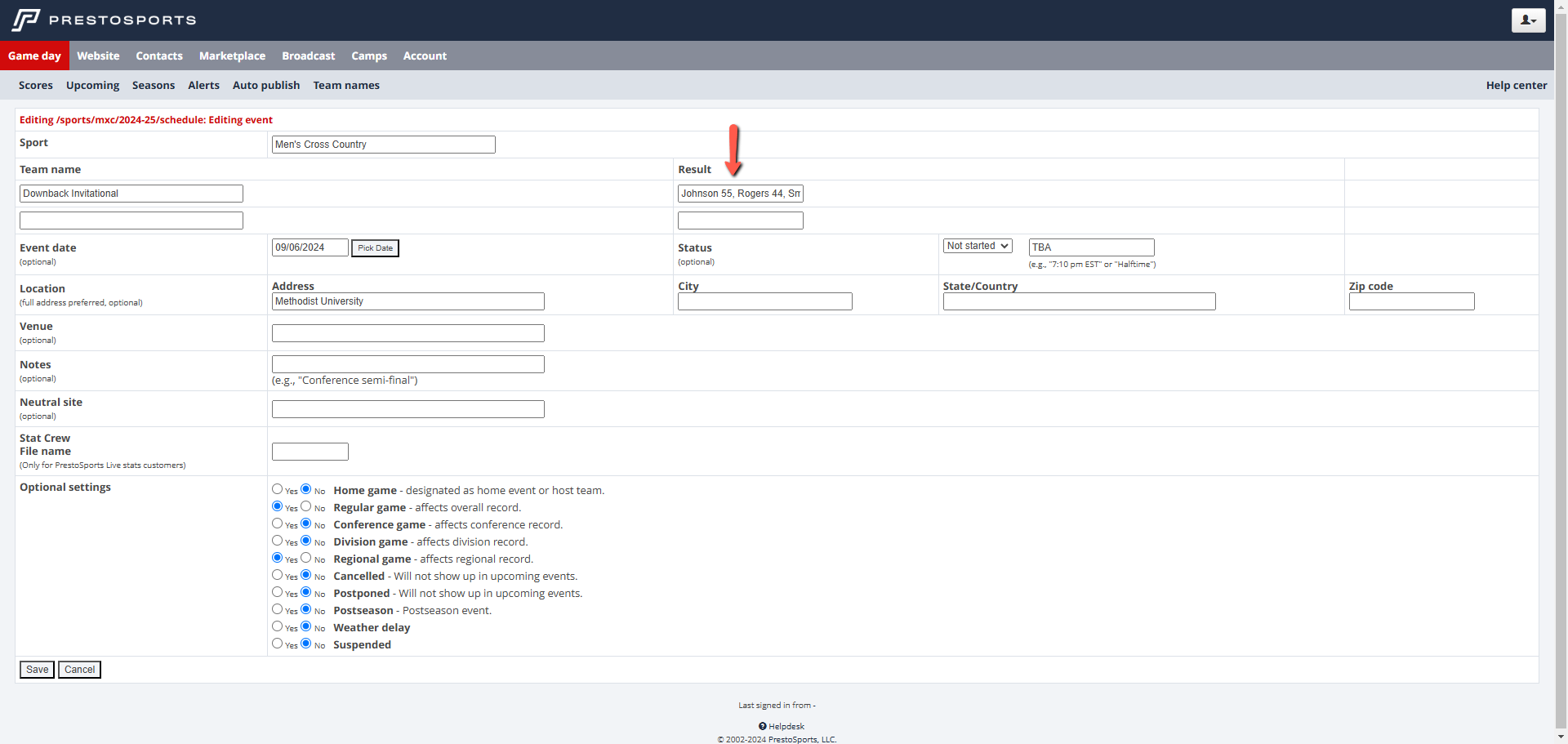Click the Notes input field
The image size is (1568, 744).
pos(408,364)
